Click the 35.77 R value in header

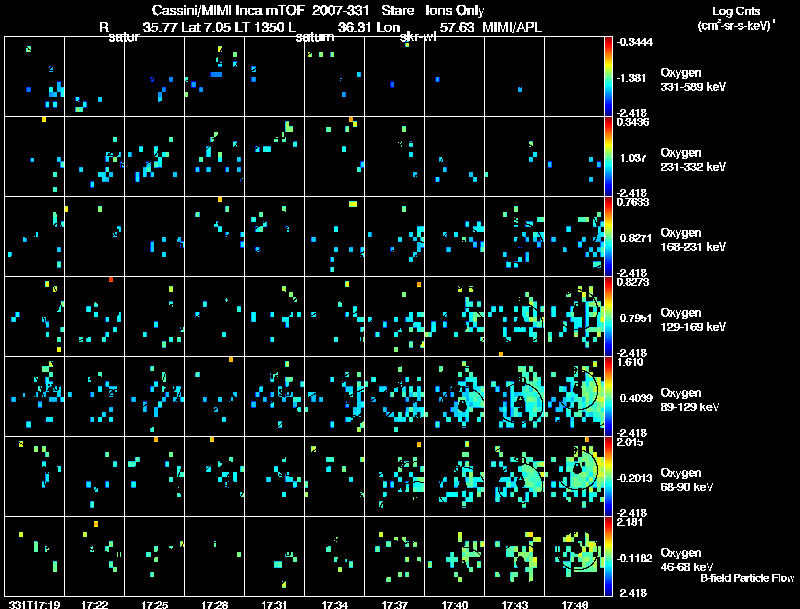160,28
